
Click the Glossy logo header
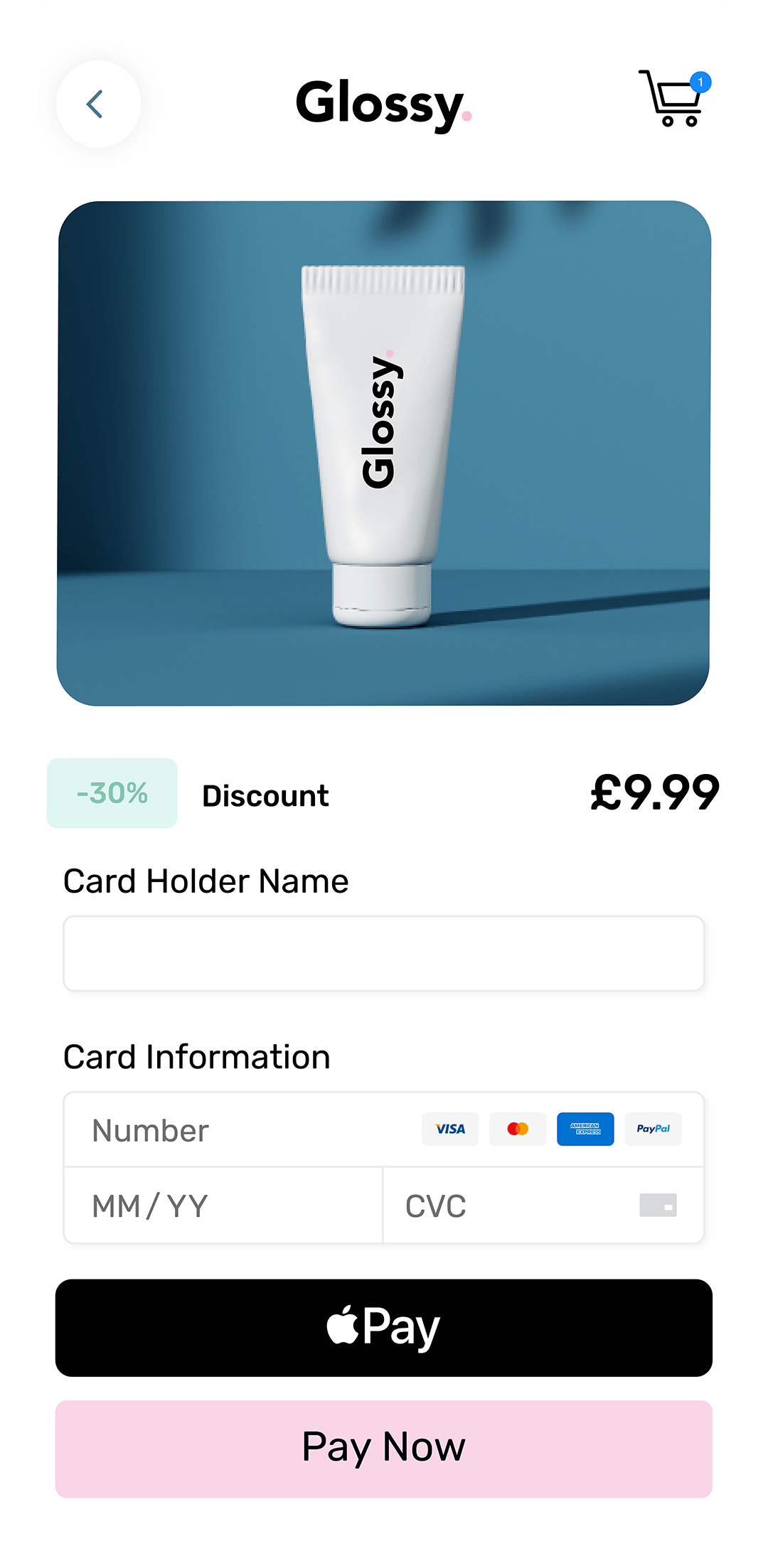coord(384,105)
